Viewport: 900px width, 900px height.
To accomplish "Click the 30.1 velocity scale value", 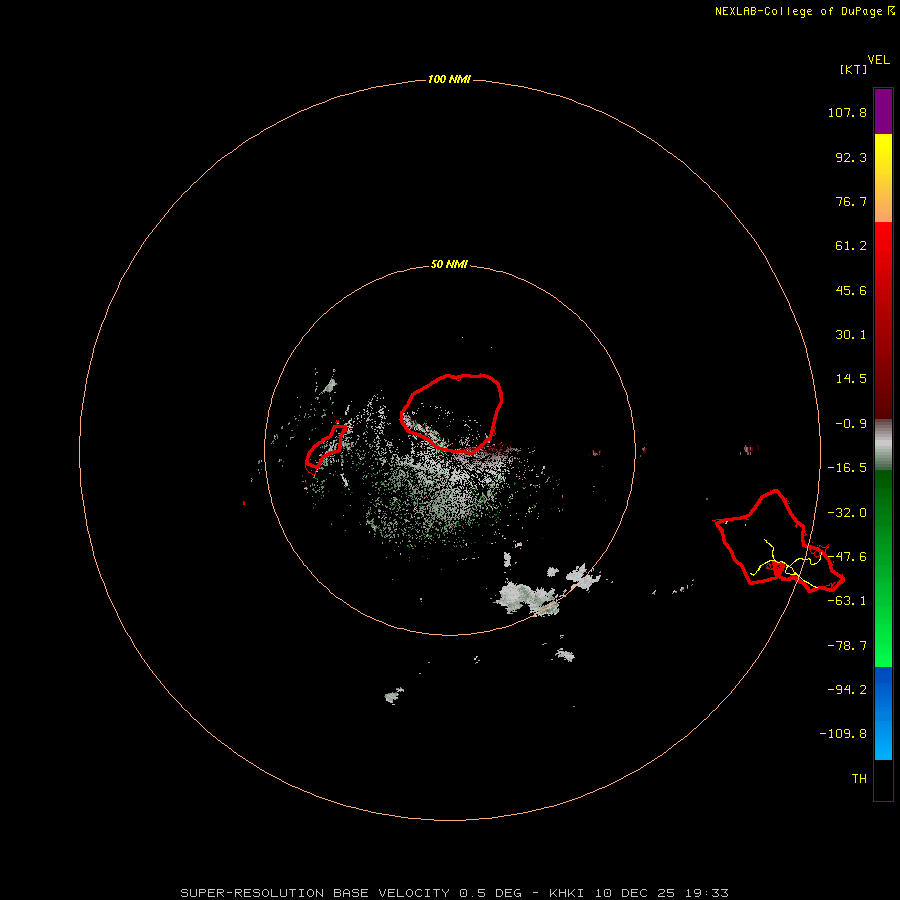I will (851, 335).
